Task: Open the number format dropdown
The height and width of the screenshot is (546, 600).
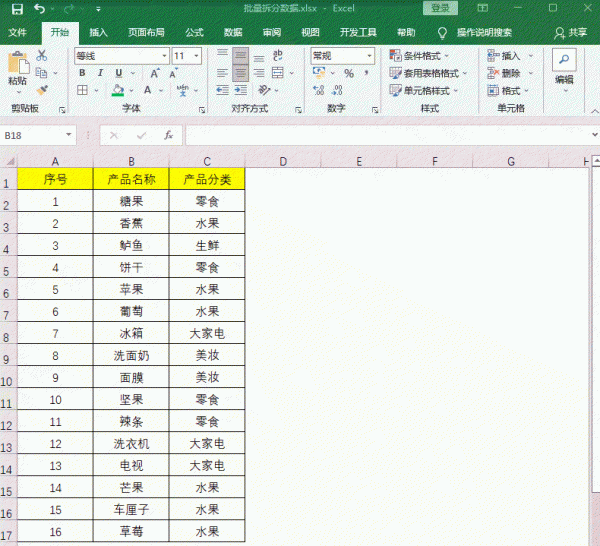Action: click(370, 56)
